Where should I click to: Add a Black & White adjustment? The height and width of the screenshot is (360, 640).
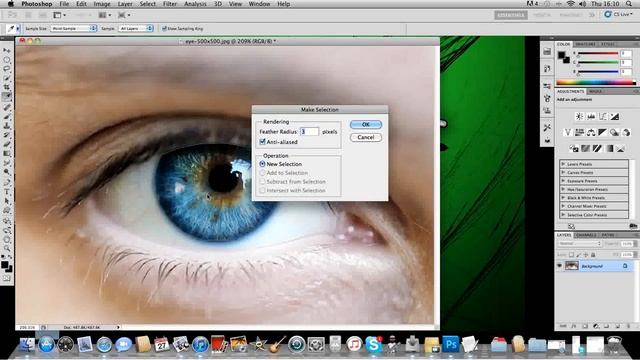[602, 132]
